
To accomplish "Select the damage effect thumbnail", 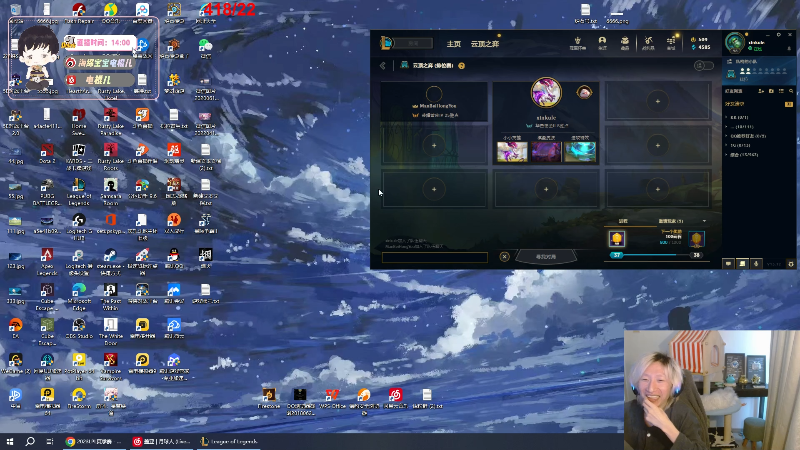I will click(x=580, y=152).
